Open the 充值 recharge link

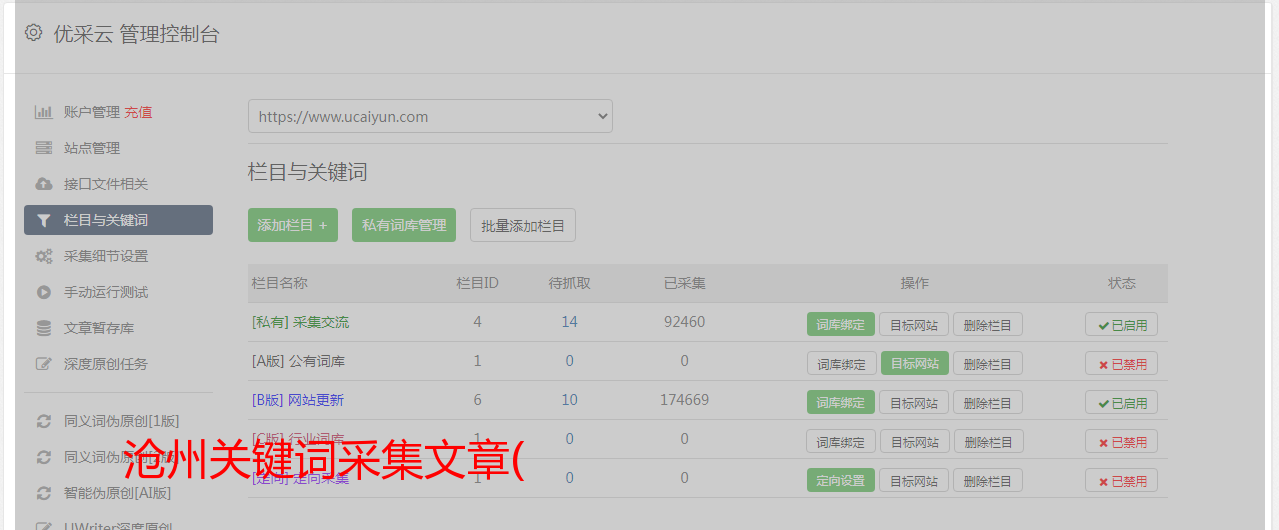(x=138, y=112)
